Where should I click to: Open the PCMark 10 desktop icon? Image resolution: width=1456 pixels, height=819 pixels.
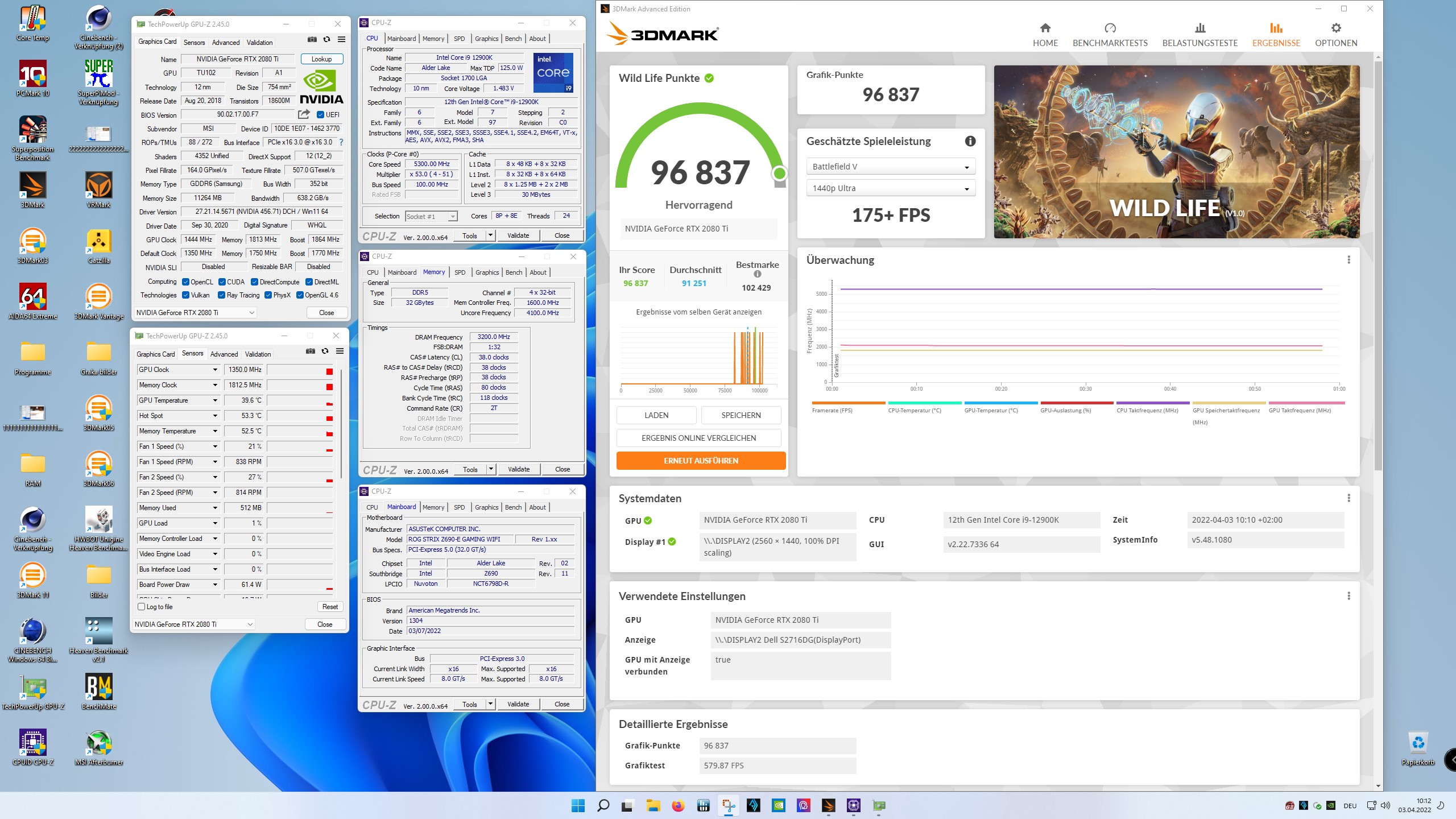tap(32, 78)
